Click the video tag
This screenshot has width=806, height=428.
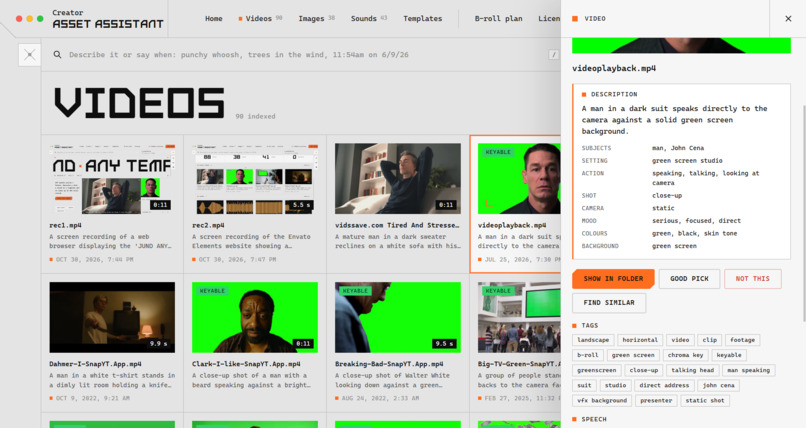680,340
